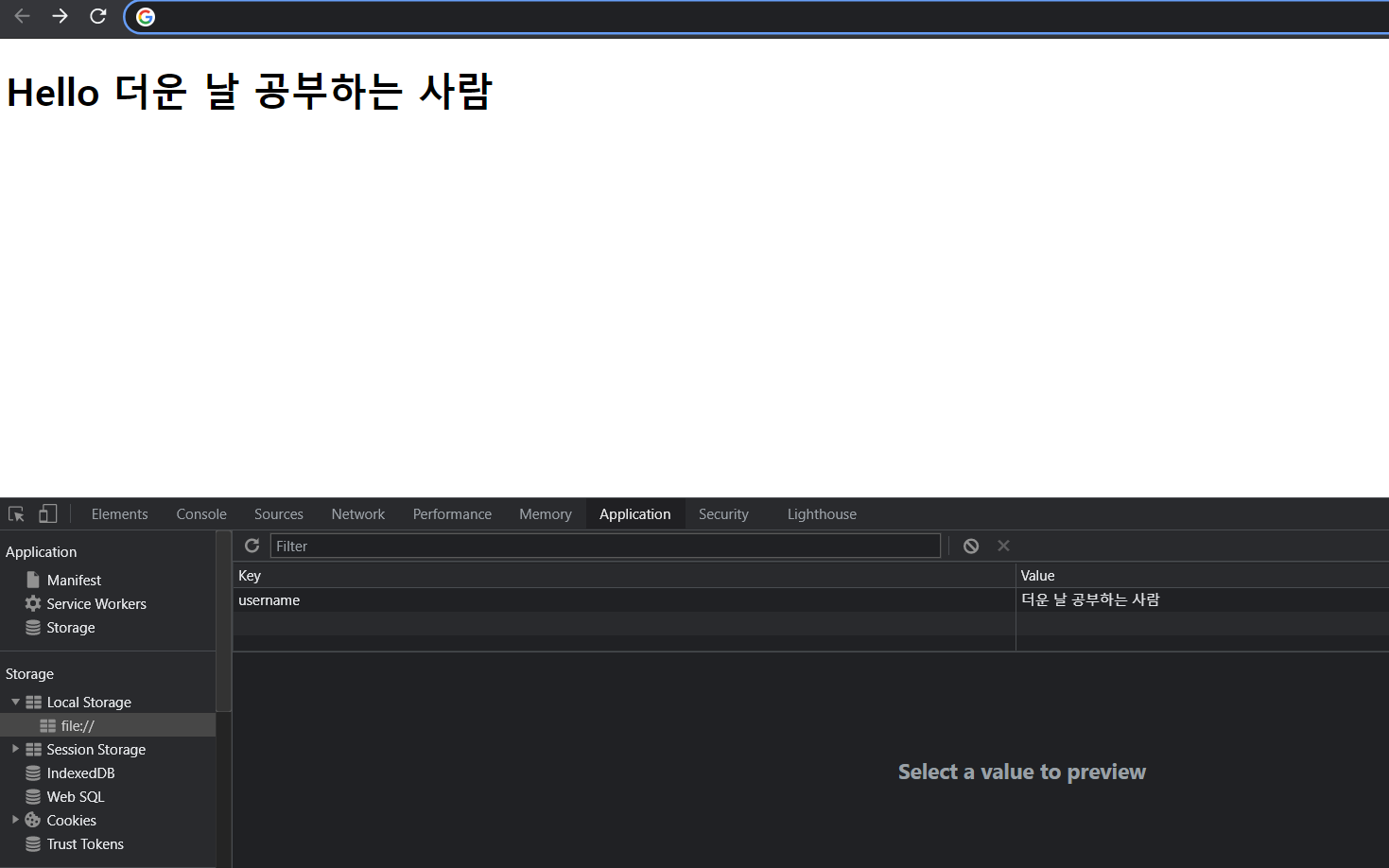The width and height of the screenshot is (1389, 868).
Task: Click the Manifest file icon
Action: click(33, 580)
